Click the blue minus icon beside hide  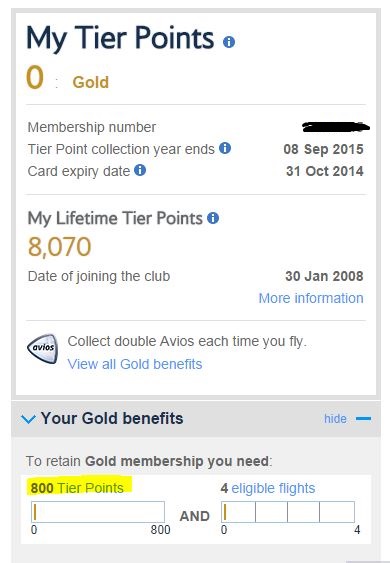[x=363, y=419]
